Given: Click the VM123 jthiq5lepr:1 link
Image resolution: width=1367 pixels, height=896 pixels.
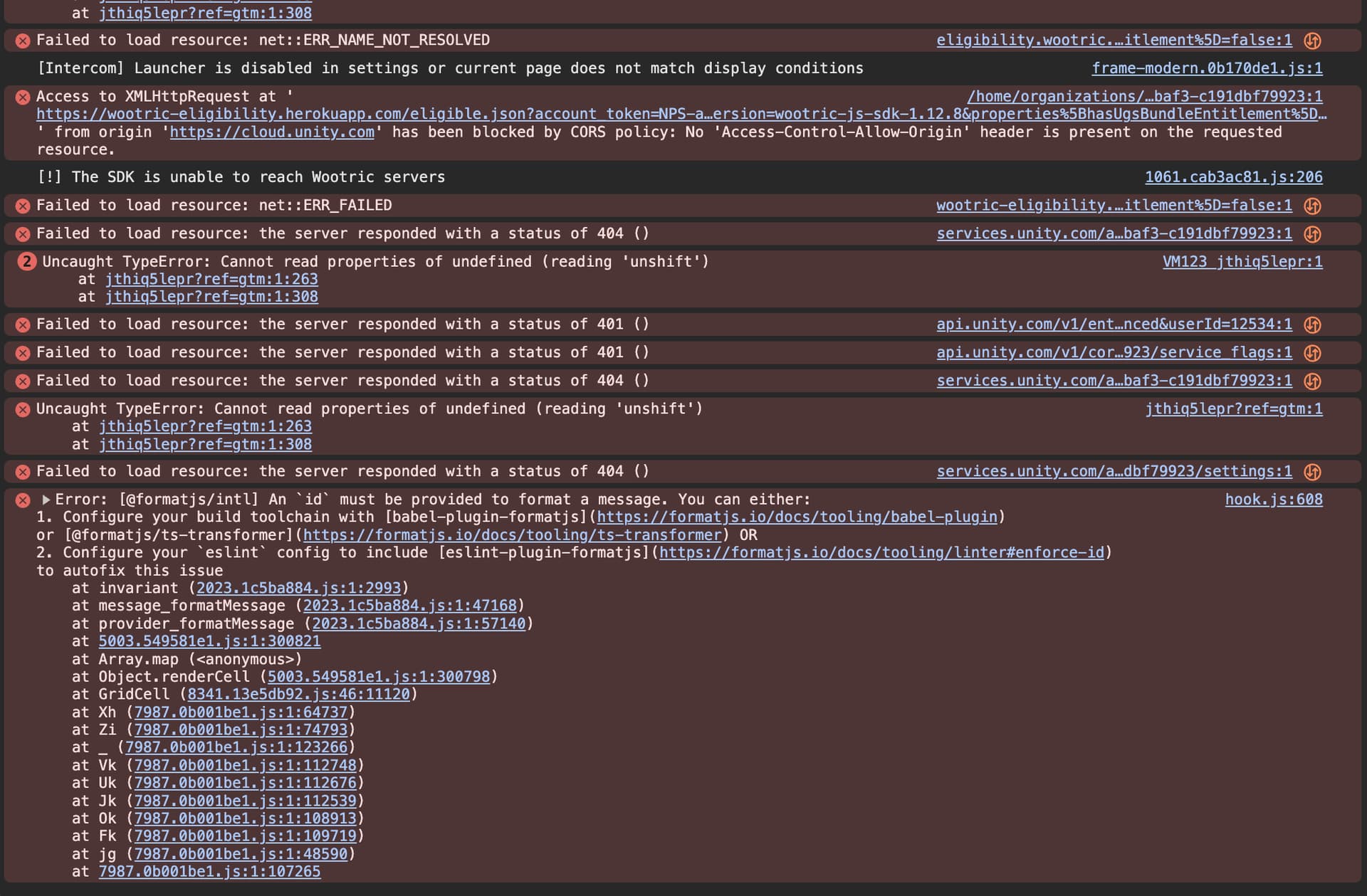Looking at the screenshot, I should click(1243, 261).
